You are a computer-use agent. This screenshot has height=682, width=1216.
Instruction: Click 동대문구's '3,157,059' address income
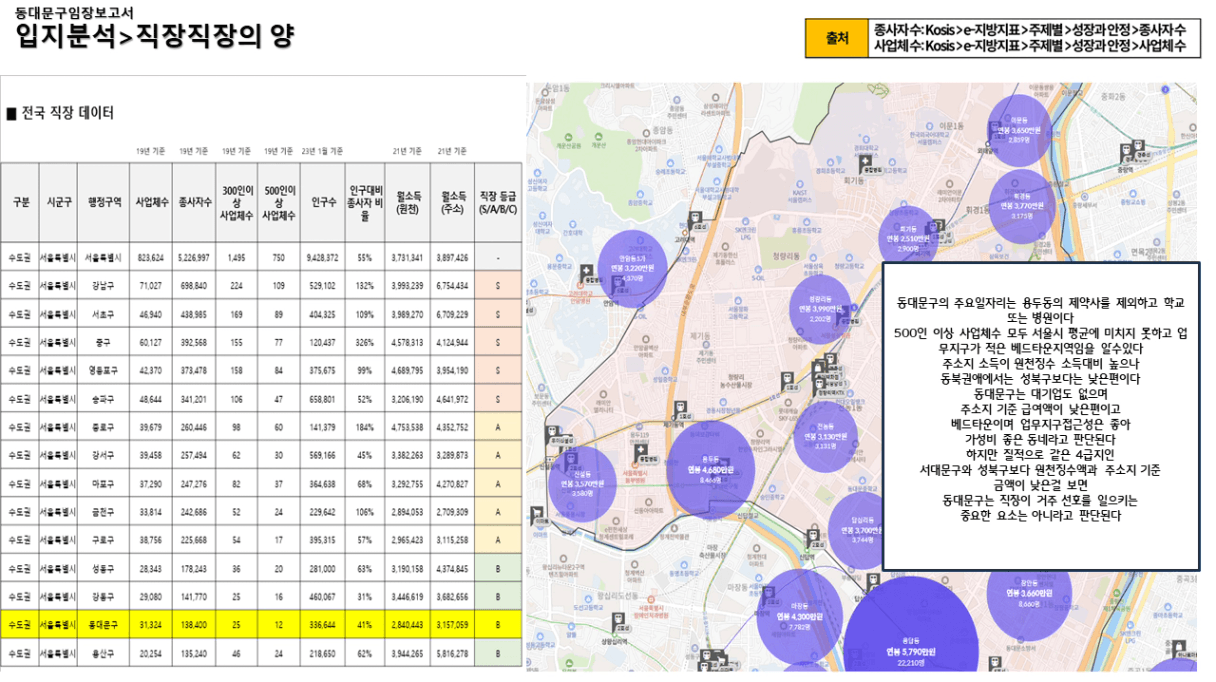452,625
